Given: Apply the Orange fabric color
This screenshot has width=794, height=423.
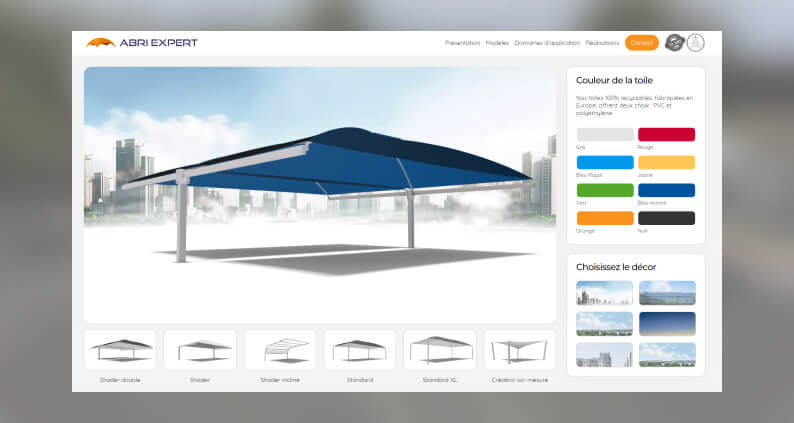Looking at the screenshot, I should click(x=605, y=218).
